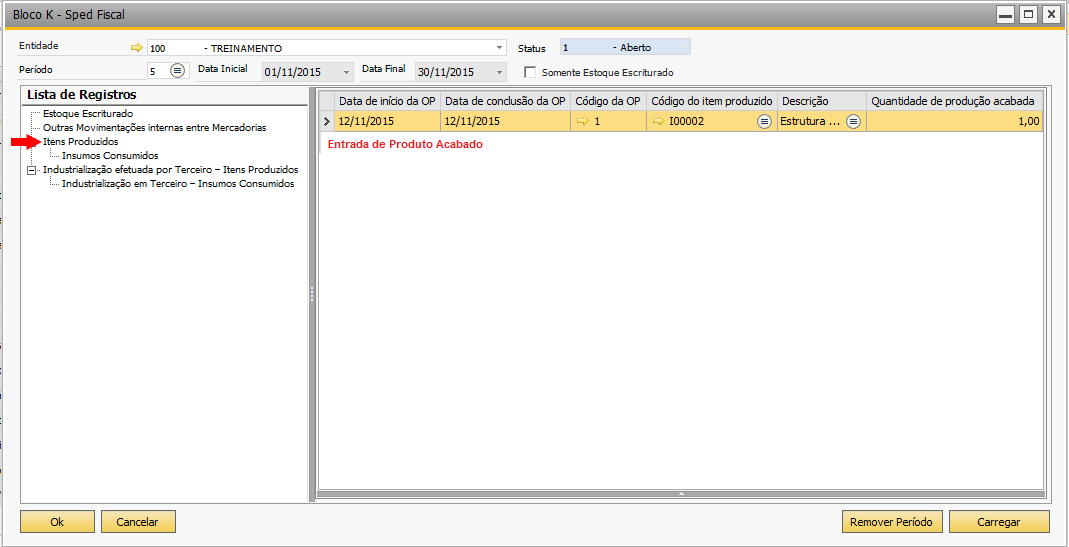Click the 1,00 quantity cell
Viewport: 1069px width, 547px height.
click(954, 121)
